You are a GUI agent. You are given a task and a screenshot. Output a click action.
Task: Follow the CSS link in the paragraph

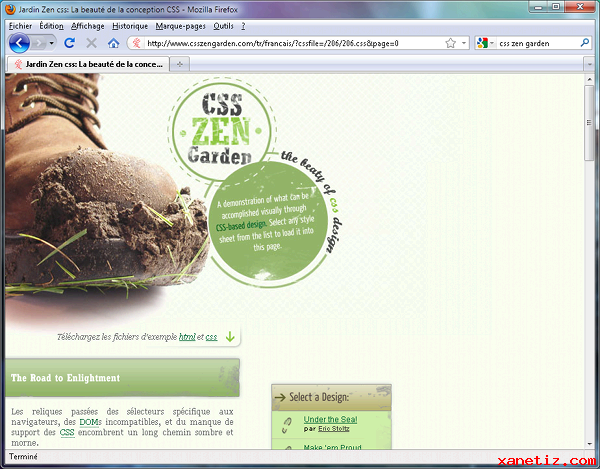click(67, 433)
